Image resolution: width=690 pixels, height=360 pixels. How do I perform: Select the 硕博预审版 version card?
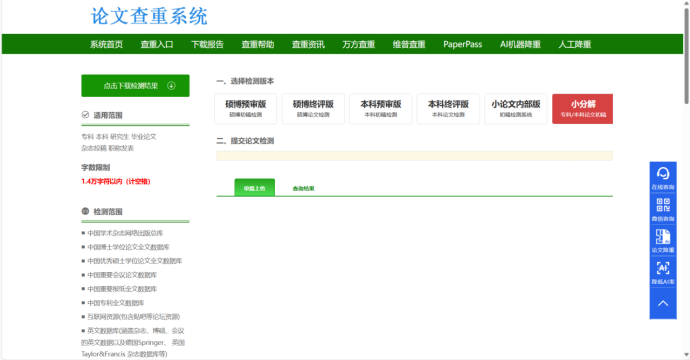point(246,109)
